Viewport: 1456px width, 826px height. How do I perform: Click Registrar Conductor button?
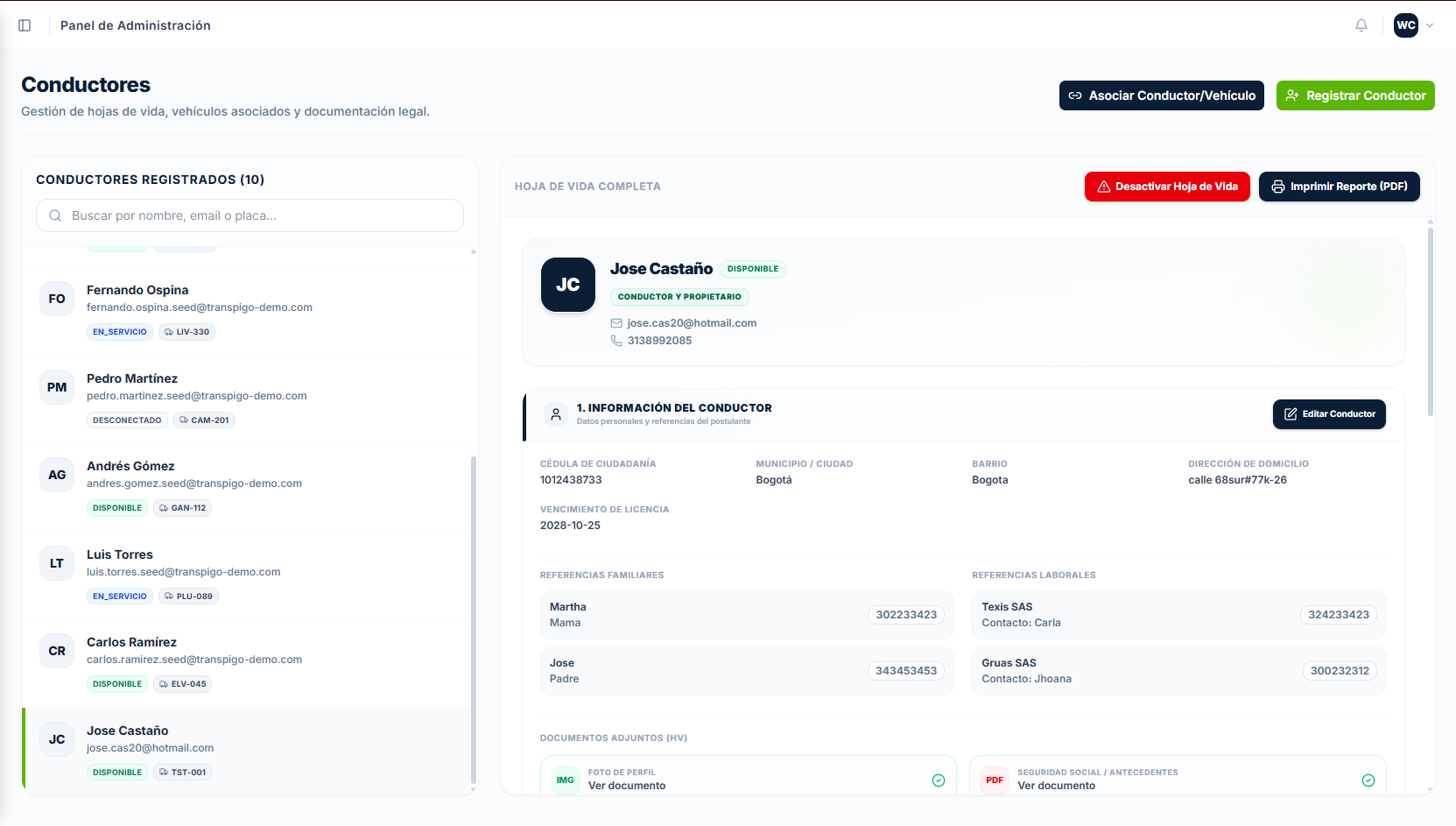[x=1355, y=95]
